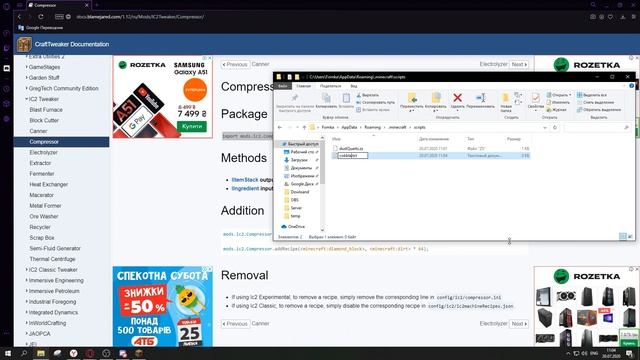Click the red Delete icon in Explorer ribbon
The image size is (640, 360).
pos(457,98)
